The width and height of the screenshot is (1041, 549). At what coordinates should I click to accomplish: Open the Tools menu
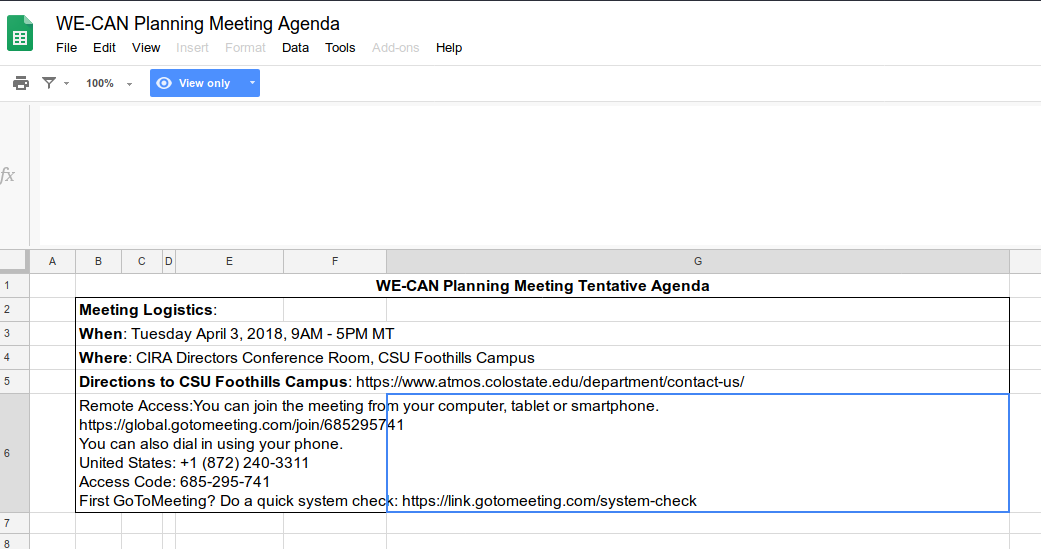(340, 47)
